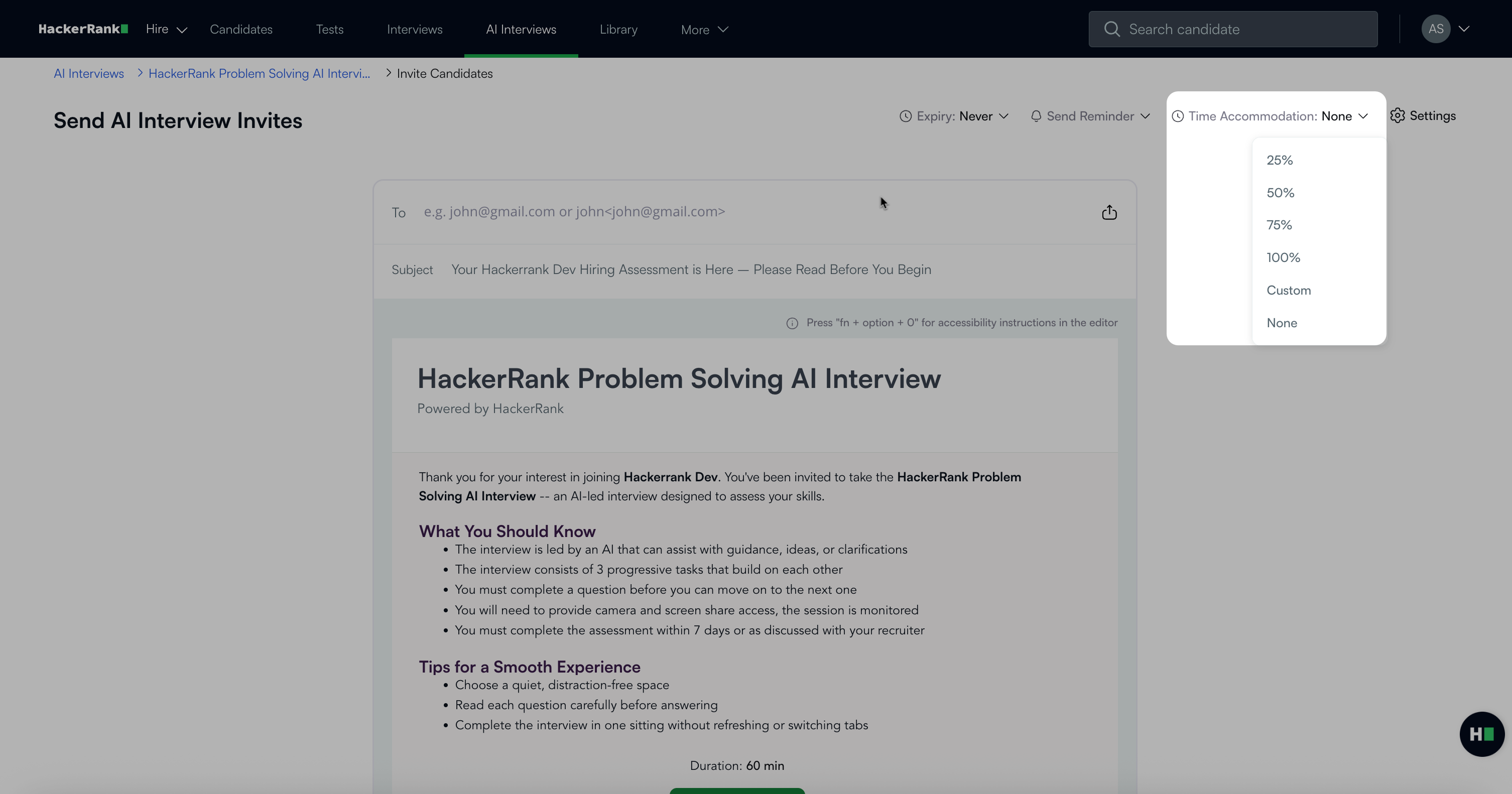Click the accessibility info icon

(x=792, y=323)
